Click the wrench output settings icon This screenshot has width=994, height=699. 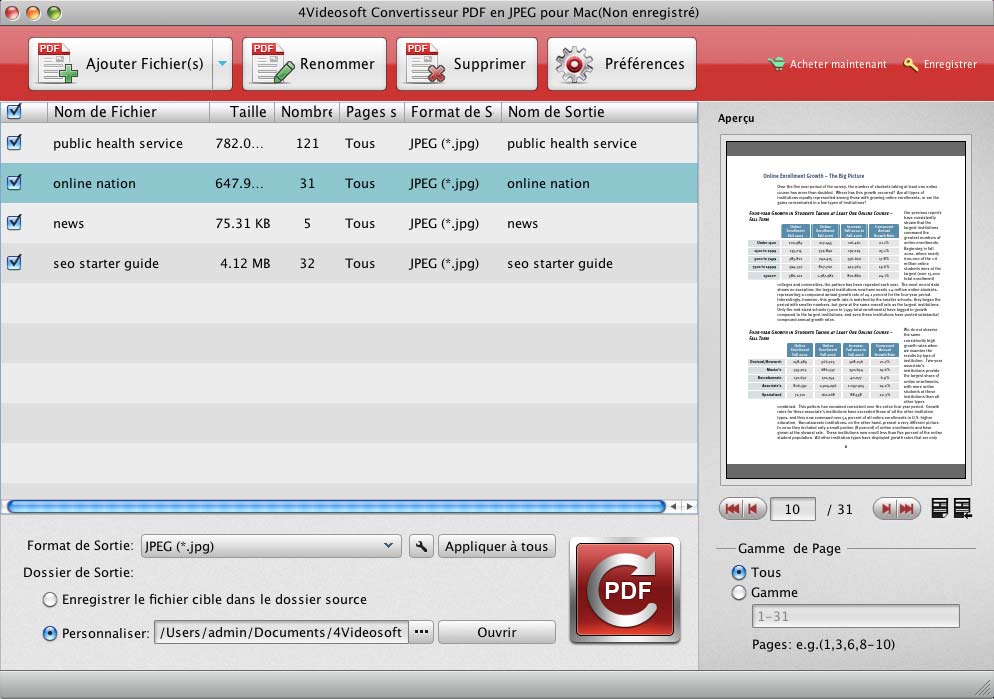click(x=421, y=547)
